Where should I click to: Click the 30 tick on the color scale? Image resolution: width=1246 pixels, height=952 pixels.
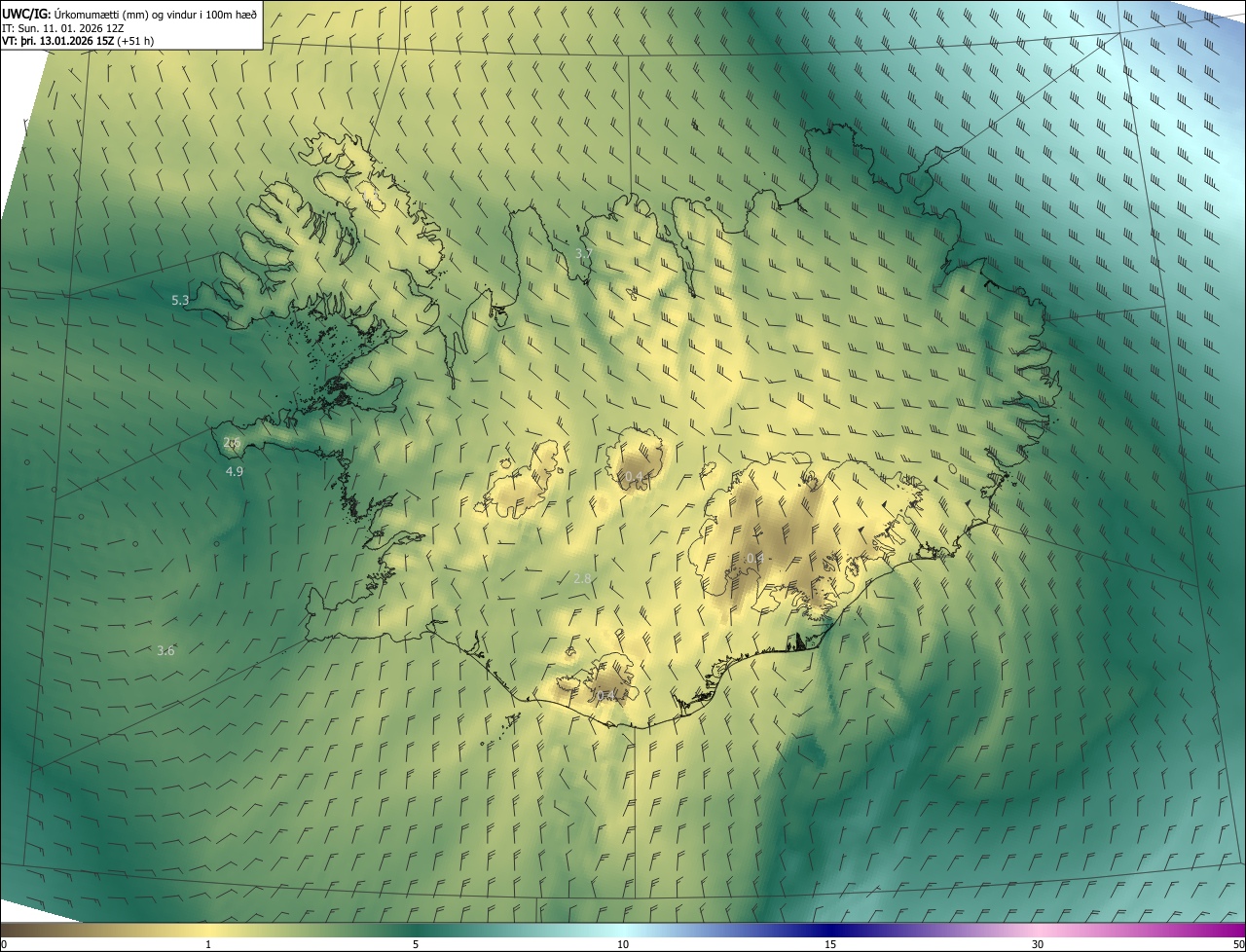[x=1038, y=944]
